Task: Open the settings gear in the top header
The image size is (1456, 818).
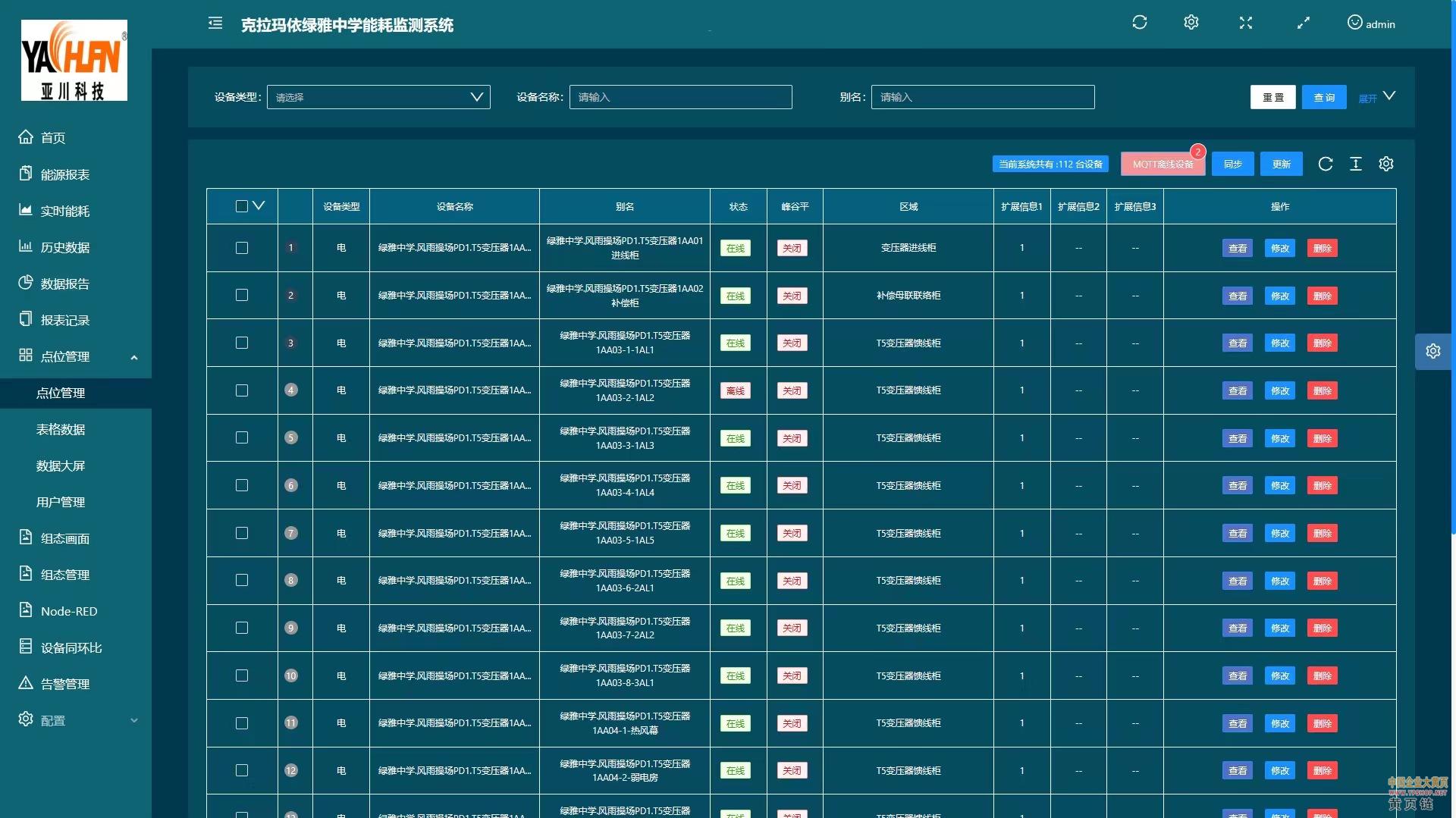Action: [1191, 23]
